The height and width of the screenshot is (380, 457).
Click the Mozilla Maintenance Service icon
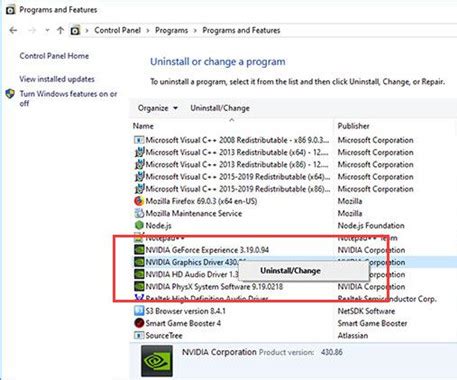[x=139, y=213]
